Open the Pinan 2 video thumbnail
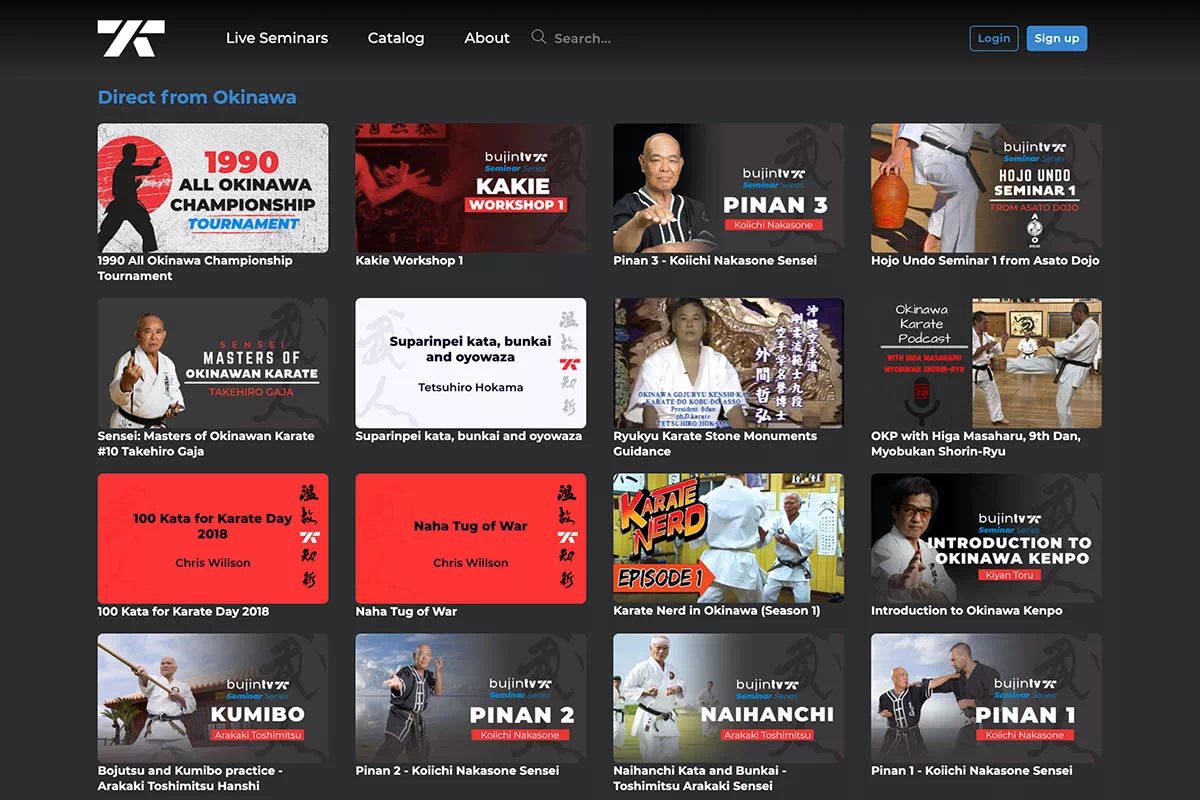 point(471,698)
